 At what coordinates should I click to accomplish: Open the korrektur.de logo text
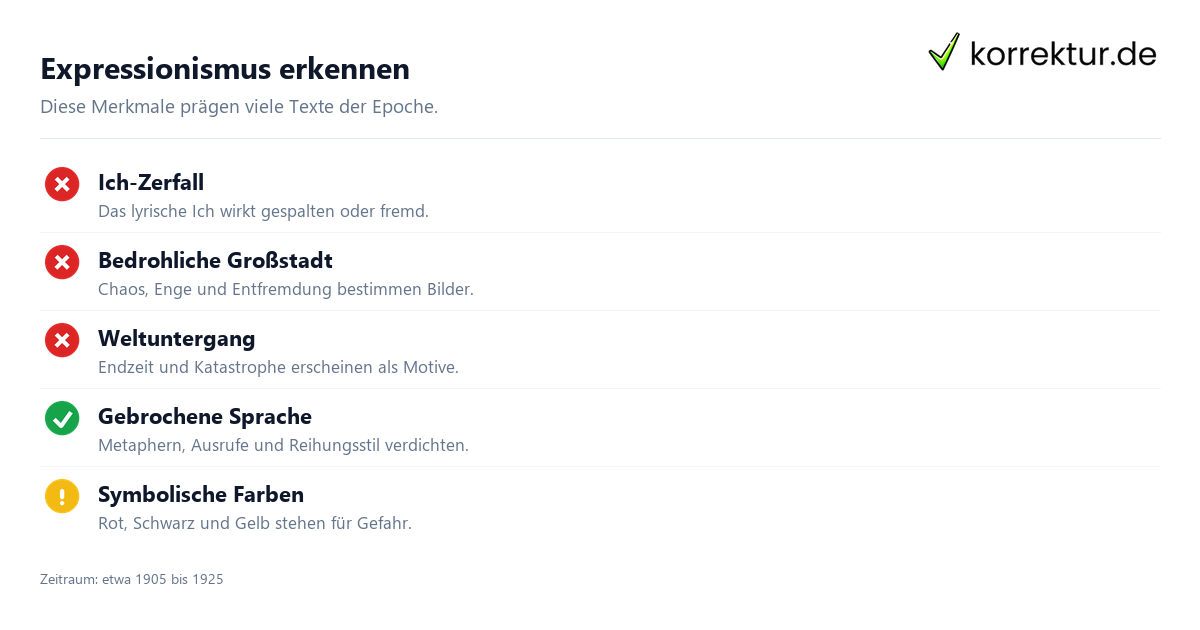click(1063, 54)
